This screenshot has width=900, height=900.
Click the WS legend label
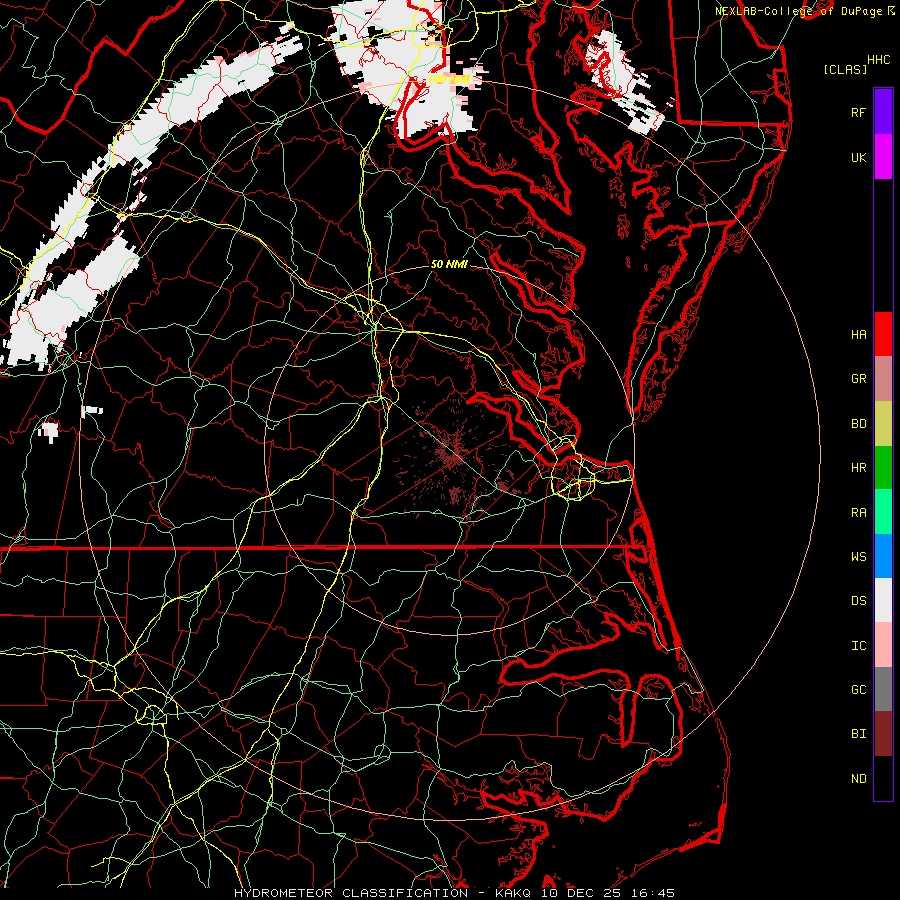coord(859,557)
